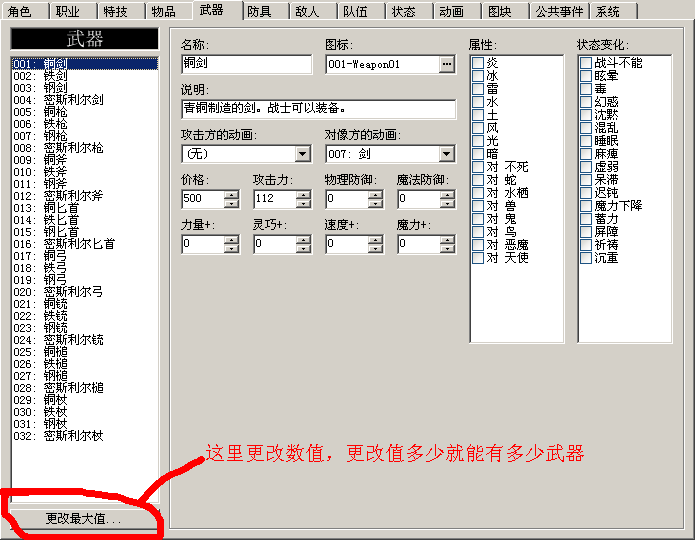695x540 pixels.
Task: Select weapon 009: 铜斧
Action: [85, 160]
